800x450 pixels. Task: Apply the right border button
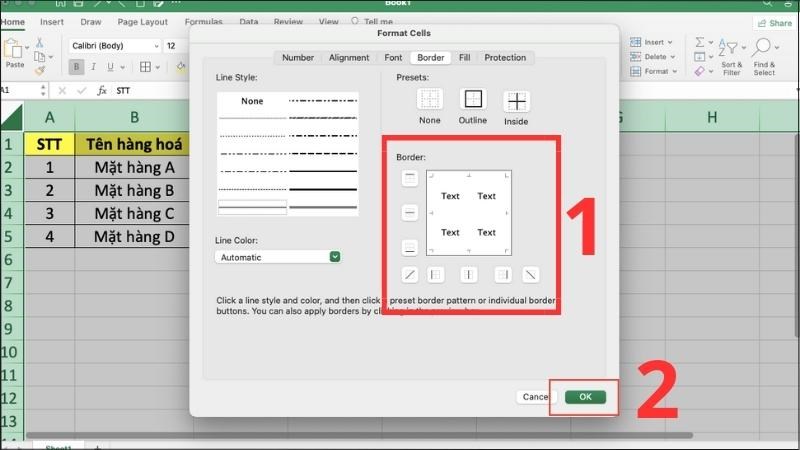[x=503, y=275]
